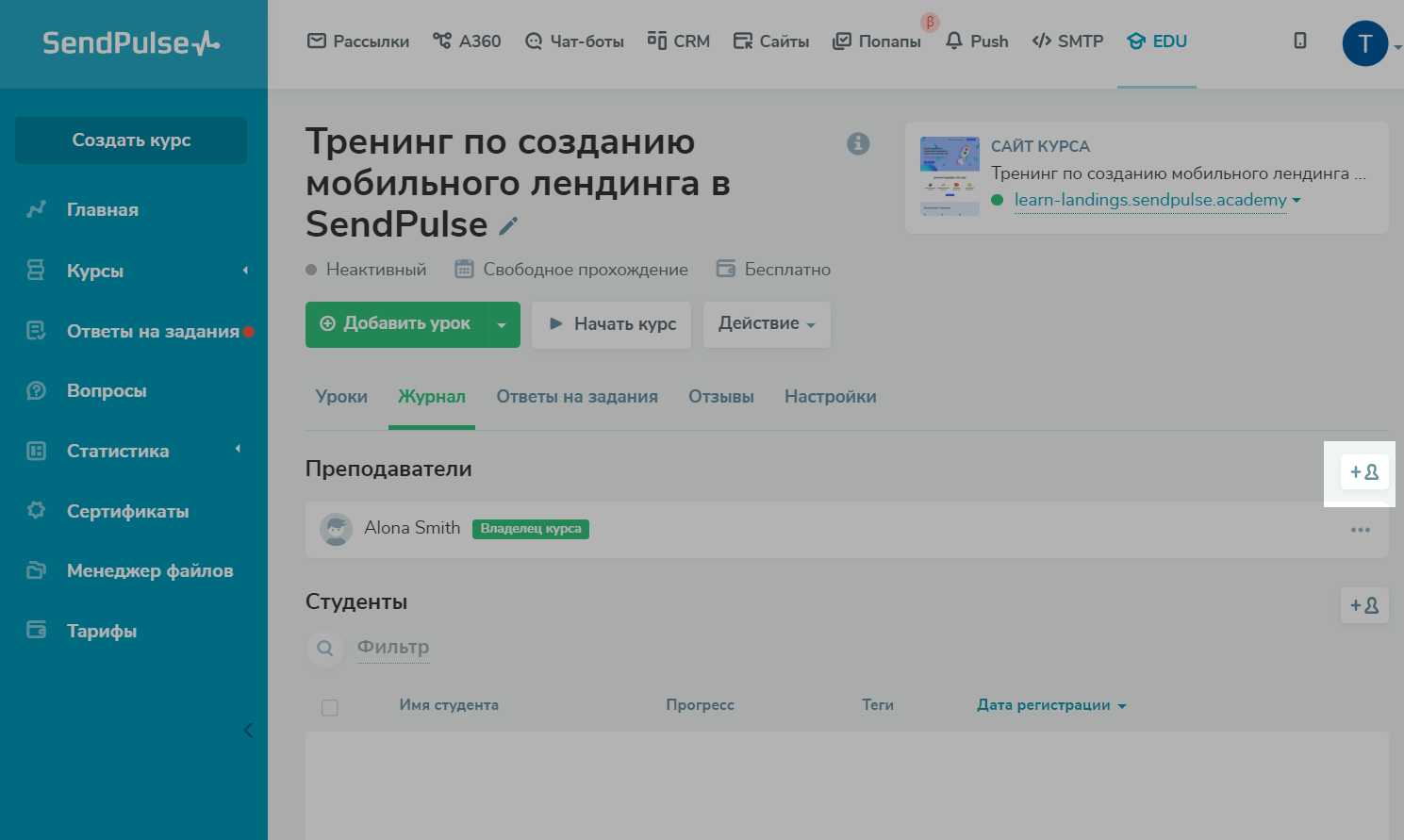The width and height of the screenshot is (1404, 840).
Task: Go to CRM in top navigation
Action: coord(679,41)
